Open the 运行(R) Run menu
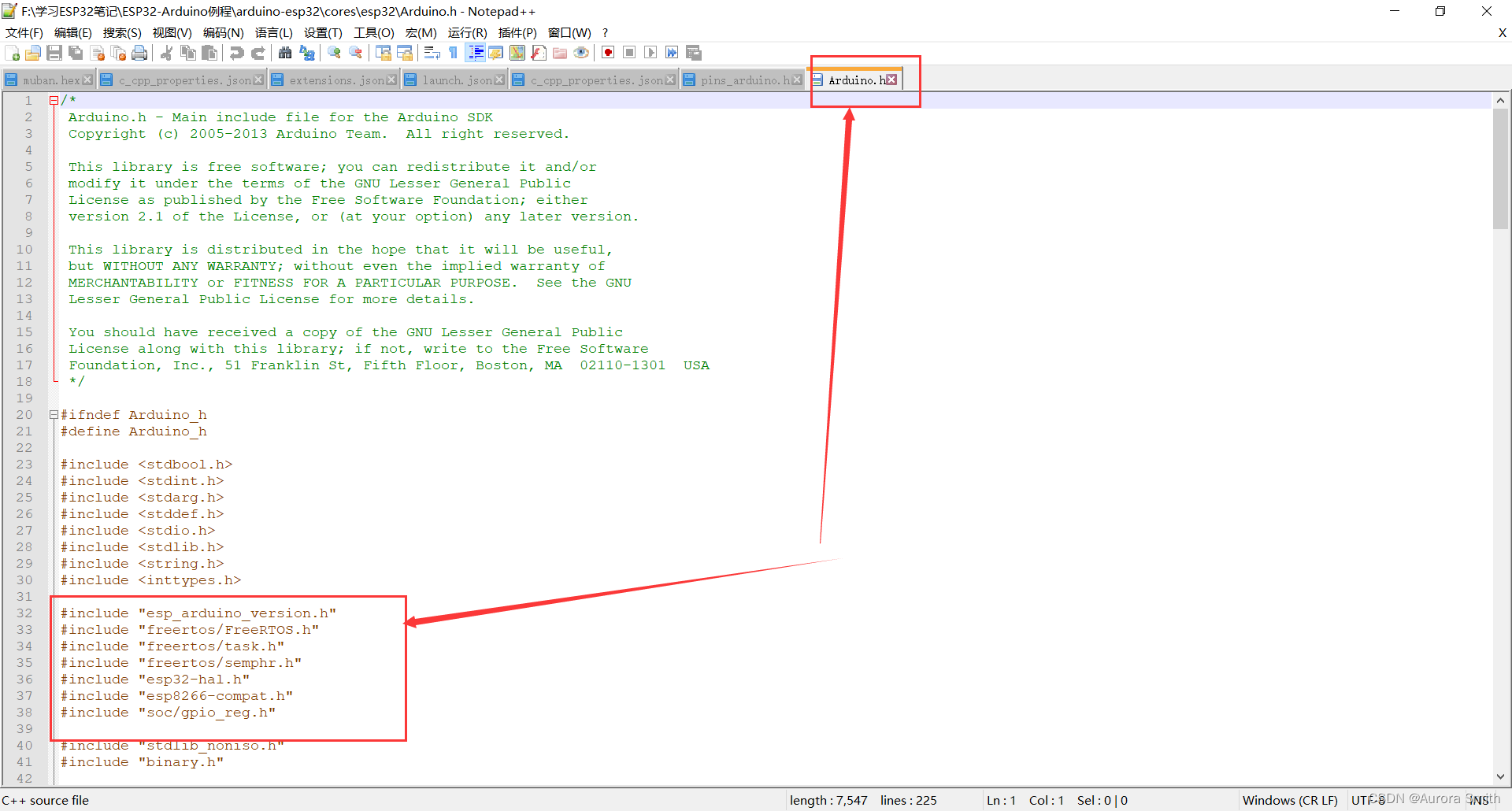The height and width of the screenshot is (811, 1512). pos(468,33)
